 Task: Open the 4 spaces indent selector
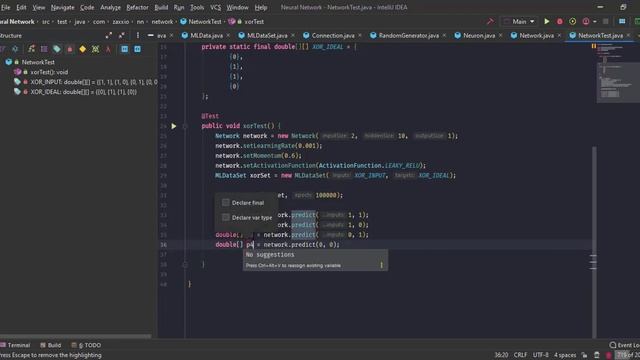pyautogui.click(x=565, y=355)
